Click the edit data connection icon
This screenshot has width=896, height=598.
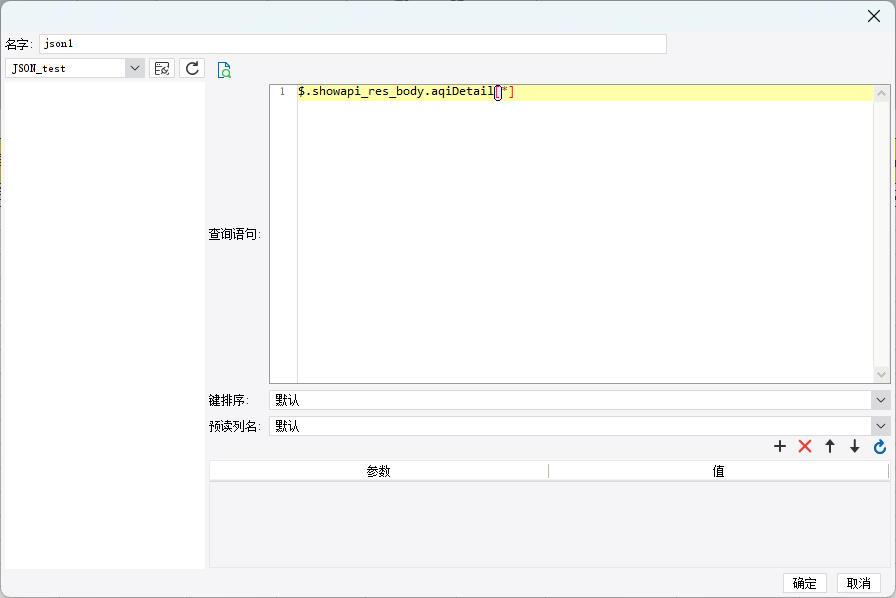click(162, 69)
